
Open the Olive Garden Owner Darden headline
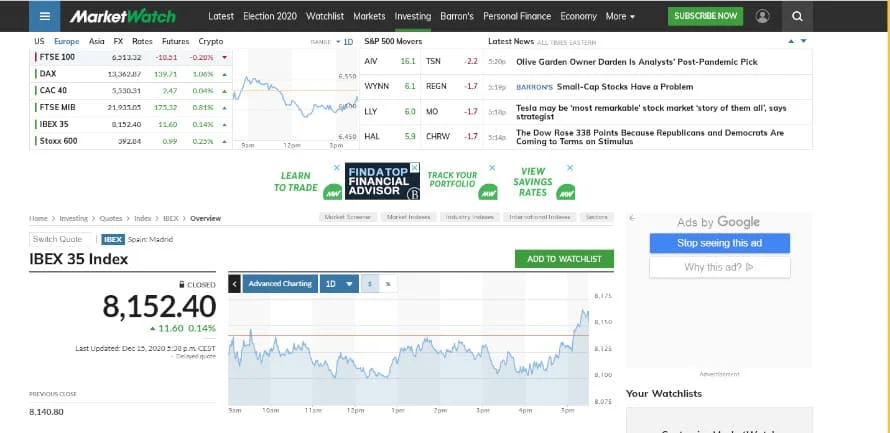click(636, 62)
